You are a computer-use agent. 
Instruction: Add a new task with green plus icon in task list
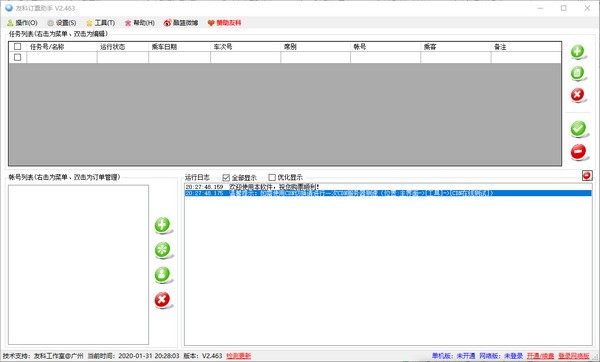(x=577, y=51)
